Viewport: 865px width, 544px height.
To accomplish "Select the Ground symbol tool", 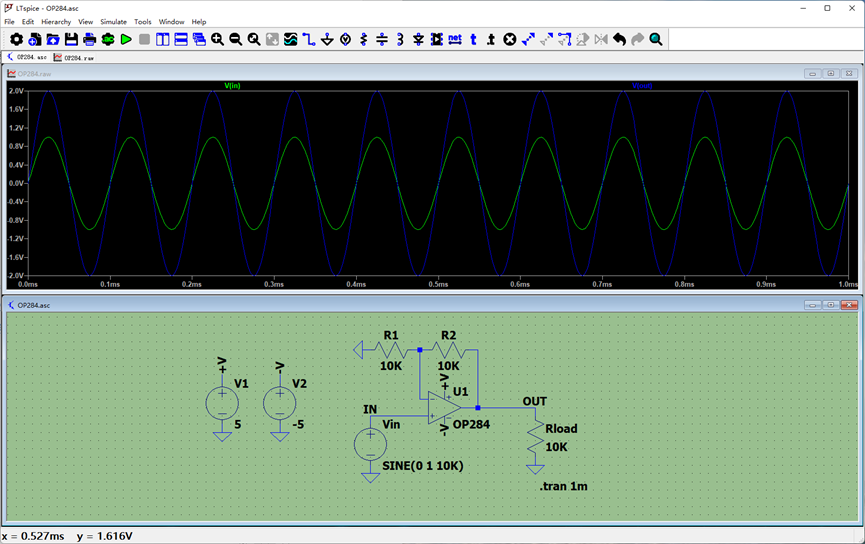I will (327, 39).
